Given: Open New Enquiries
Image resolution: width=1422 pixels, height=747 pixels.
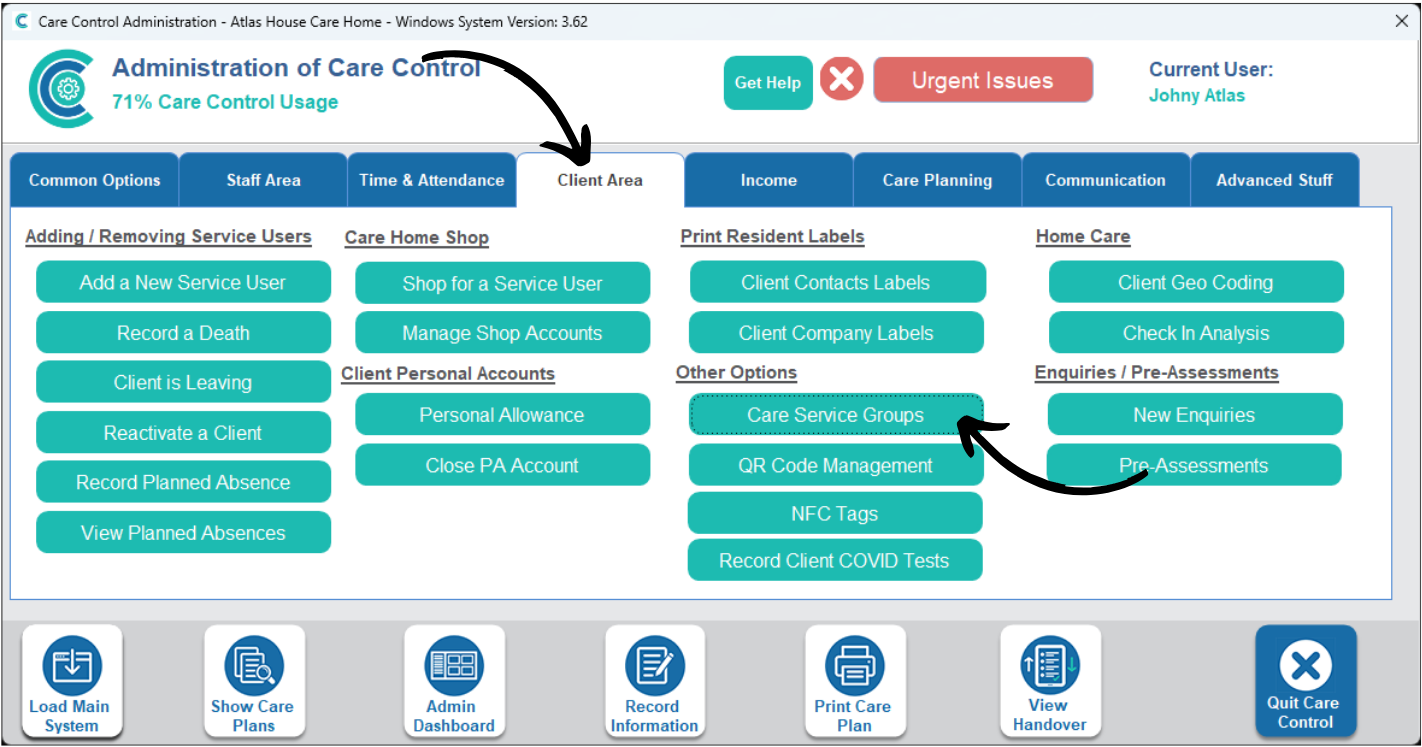Looking at the screenshot, I should pos(1194,415).
